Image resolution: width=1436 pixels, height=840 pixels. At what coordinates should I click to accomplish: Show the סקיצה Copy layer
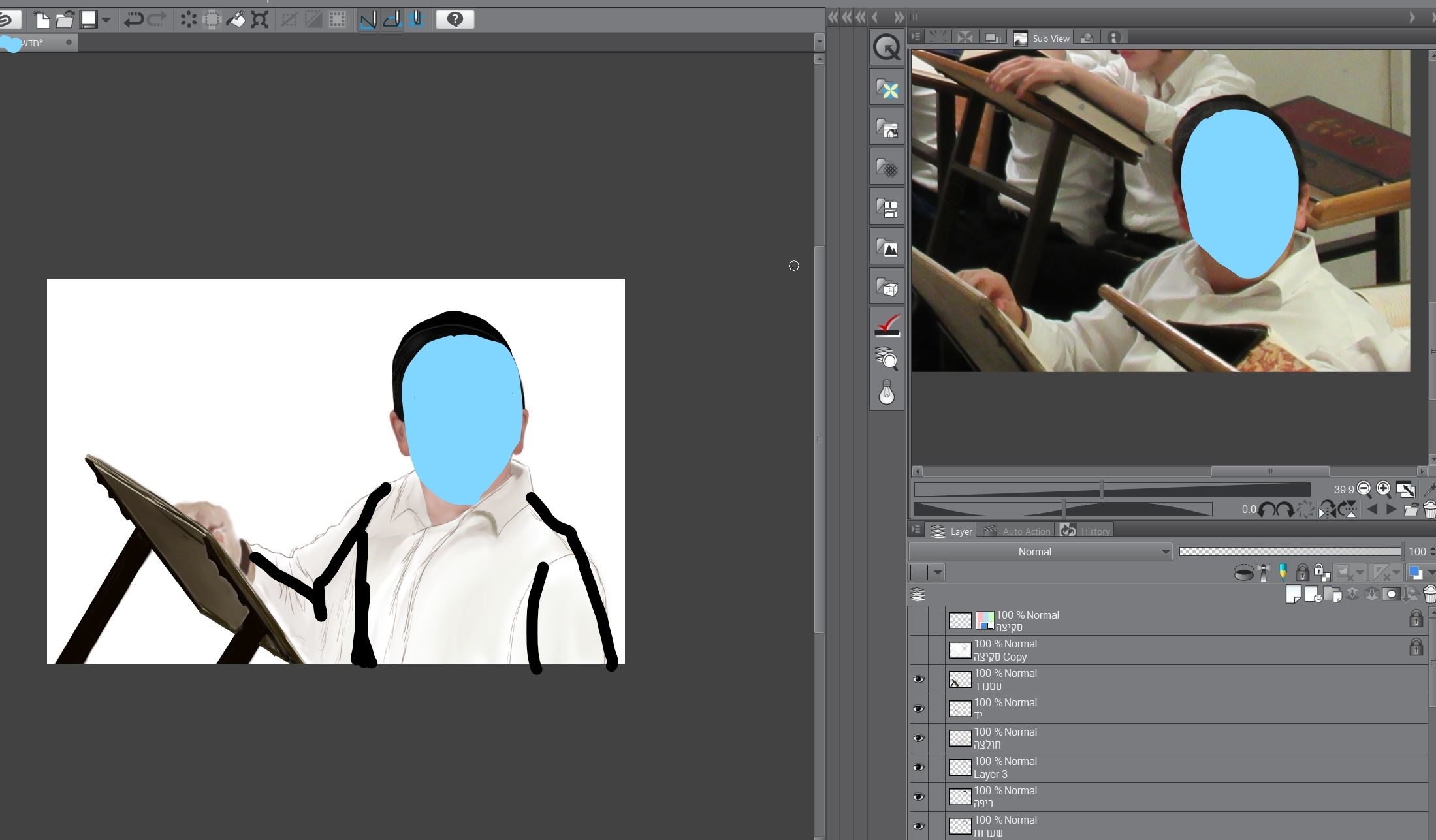tap(918, 650)
